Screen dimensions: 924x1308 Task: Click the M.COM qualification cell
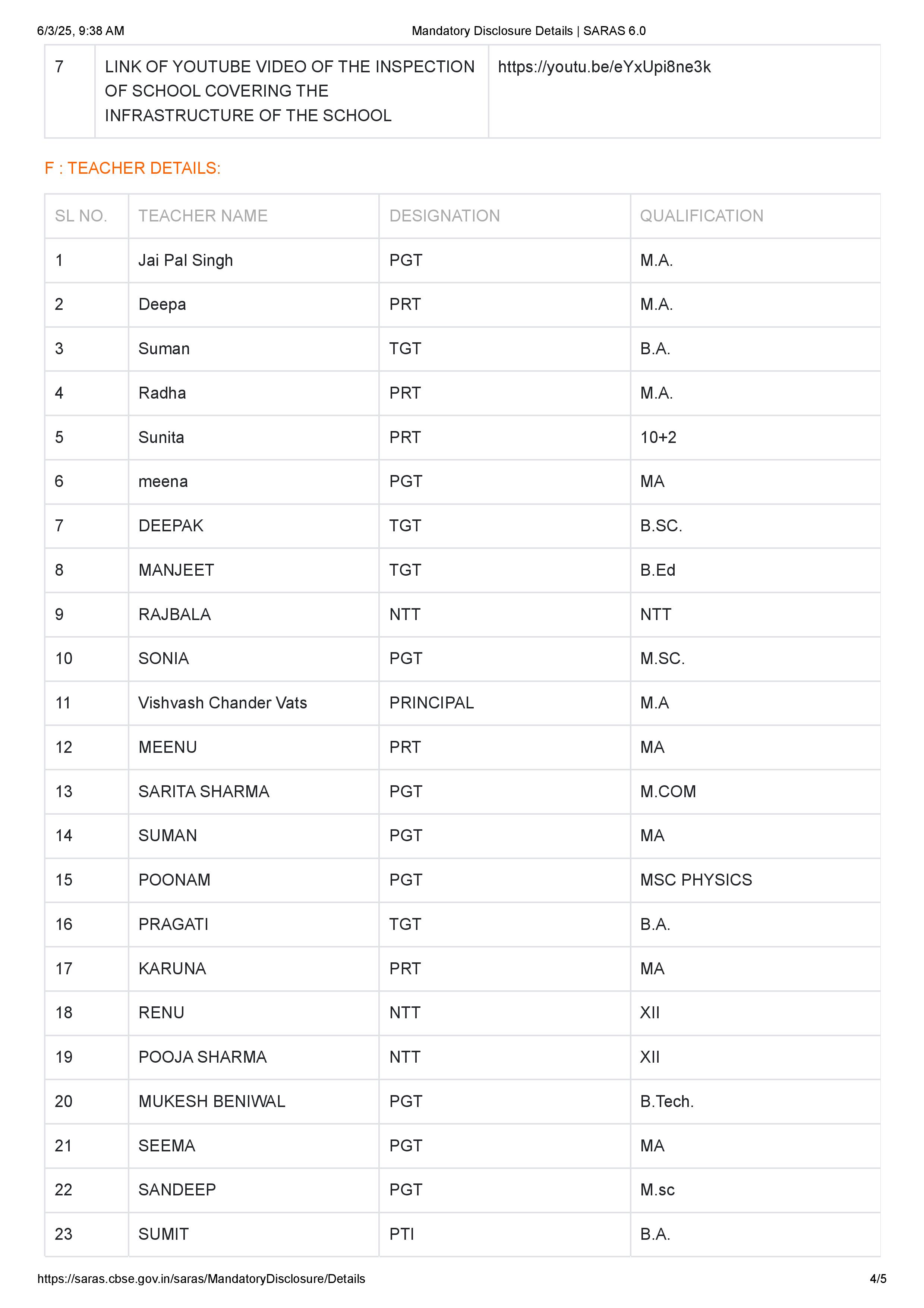click(668, 791)
